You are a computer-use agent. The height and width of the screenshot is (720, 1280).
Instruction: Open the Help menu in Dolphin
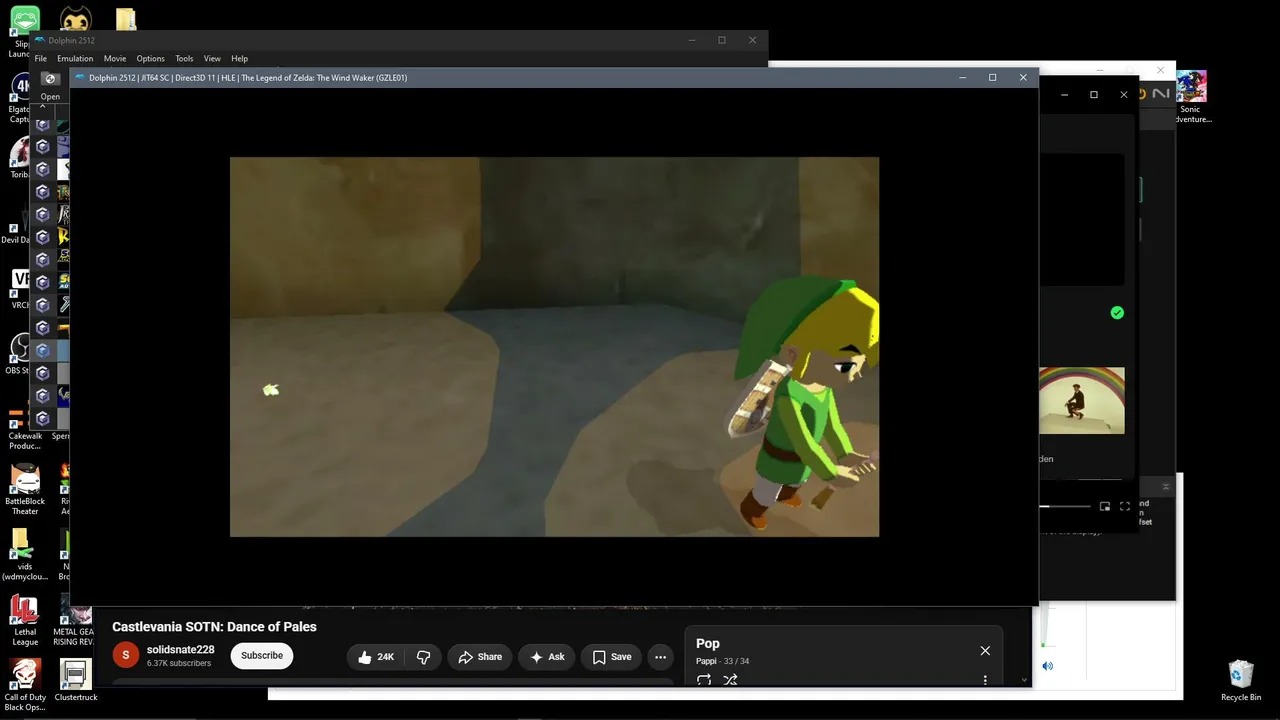coord(239,59)
